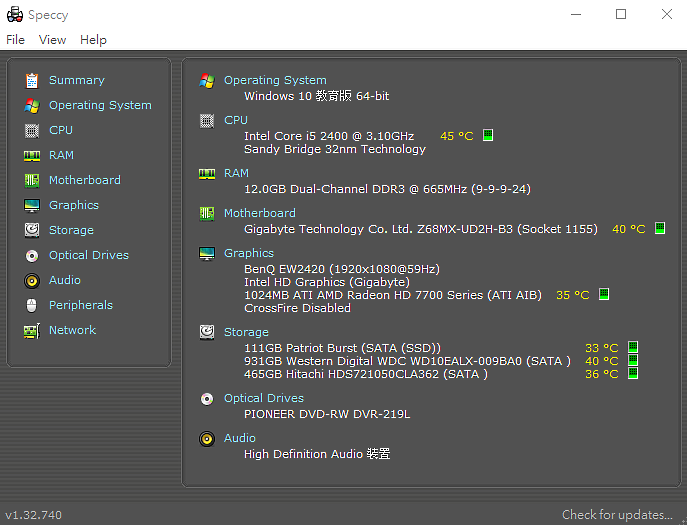Click the RAM heading link in summary

tap(236, 173)
